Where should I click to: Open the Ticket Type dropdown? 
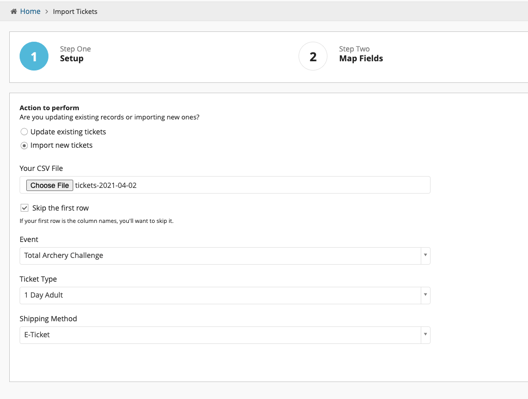tap(225, 295)
